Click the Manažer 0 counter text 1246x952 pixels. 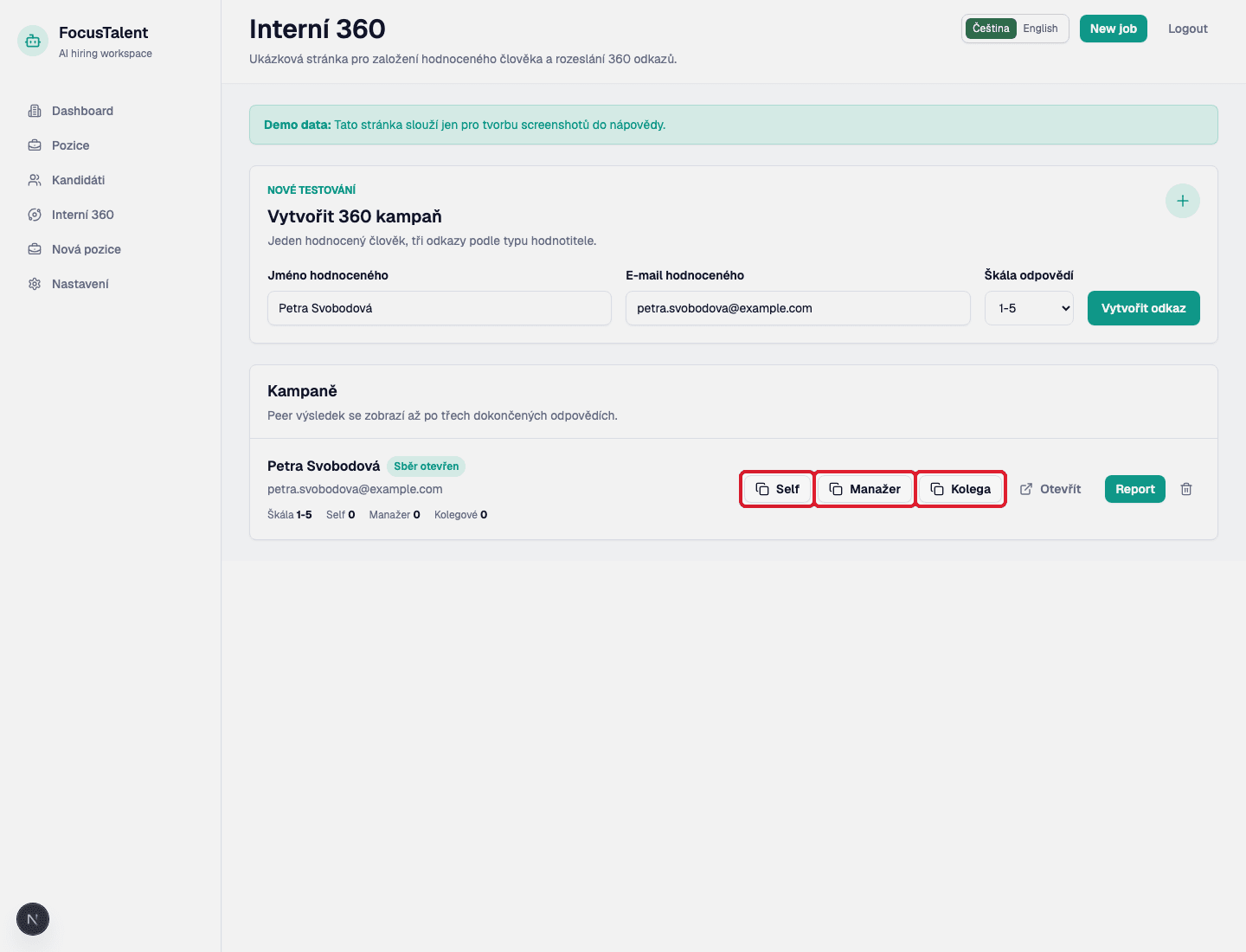395,515
